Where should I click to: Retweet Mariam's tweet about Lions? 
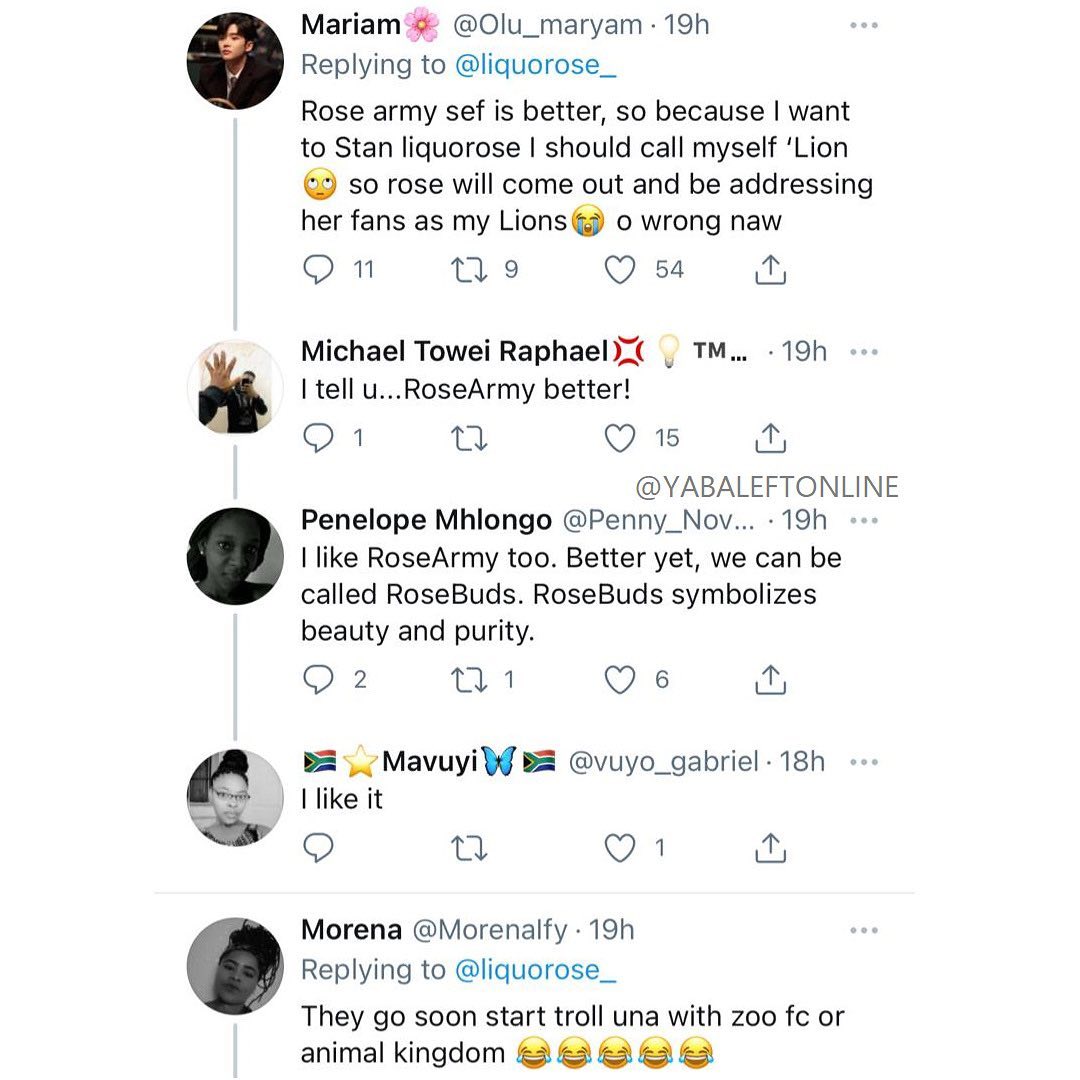click(x=467, y=270)
